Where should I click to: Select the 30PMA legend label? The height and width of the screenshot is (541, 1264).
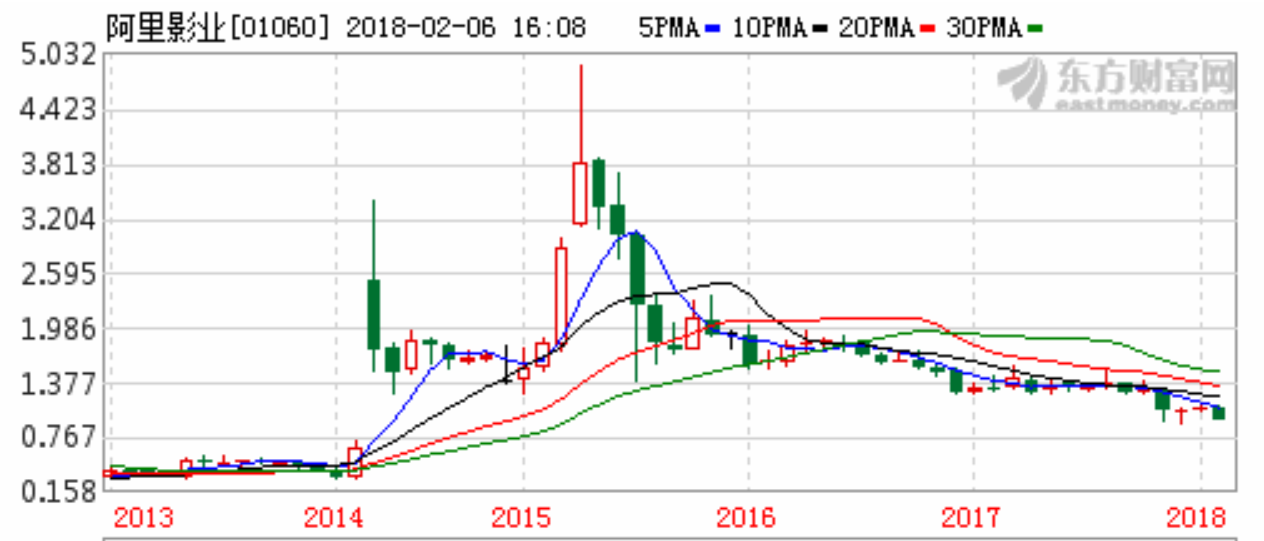pyautogui.click(x=982, y=28)
